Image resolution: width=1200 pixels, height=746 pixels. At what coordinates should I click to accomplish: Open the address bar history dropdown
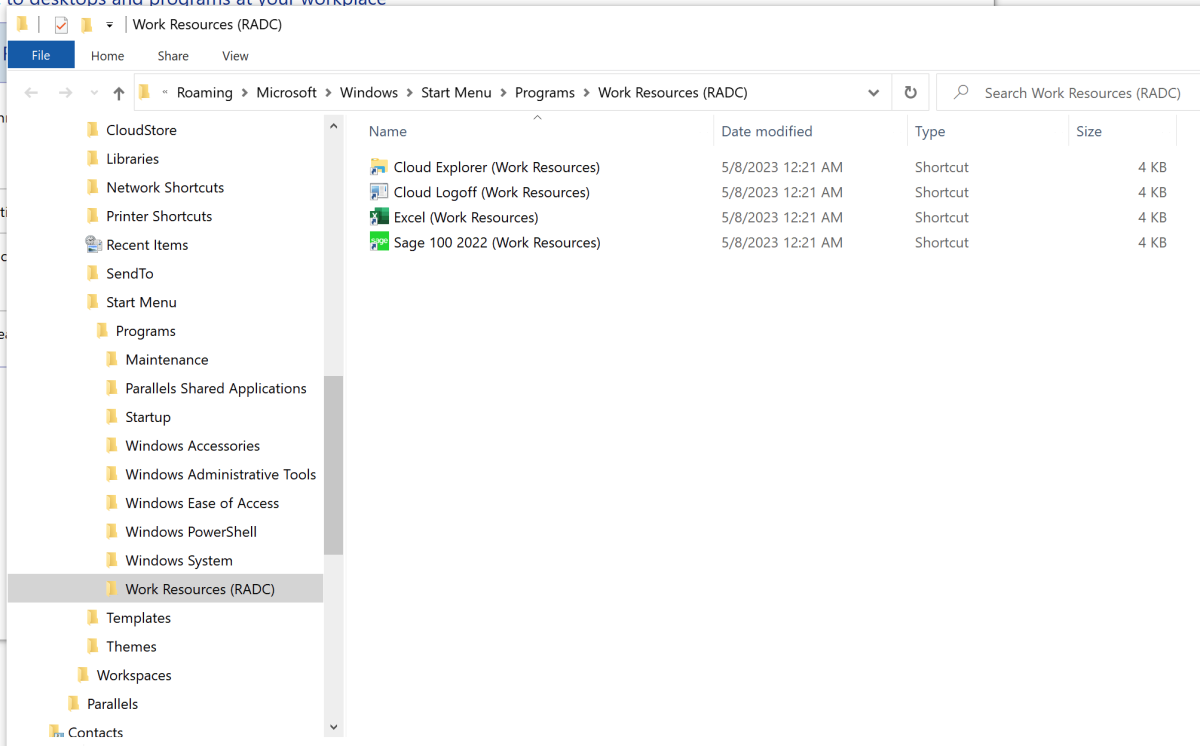873,92
